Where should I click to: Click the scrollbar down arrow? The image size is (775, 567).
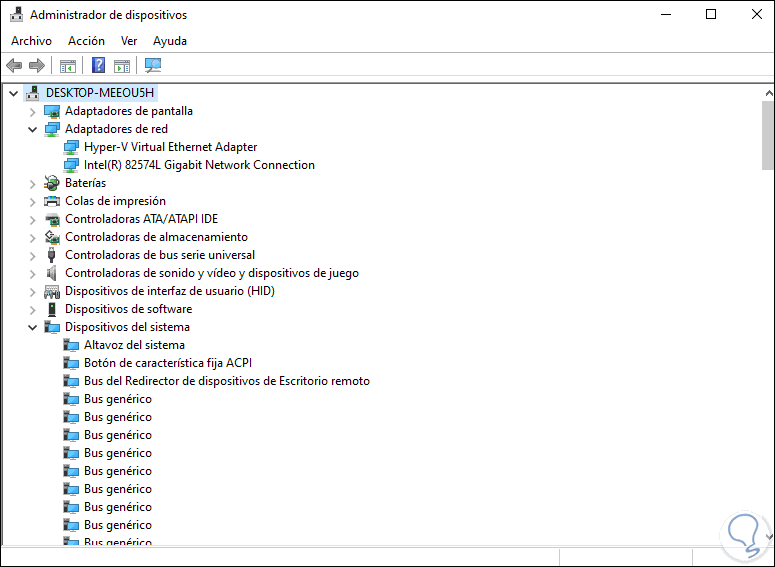[768, 536]
